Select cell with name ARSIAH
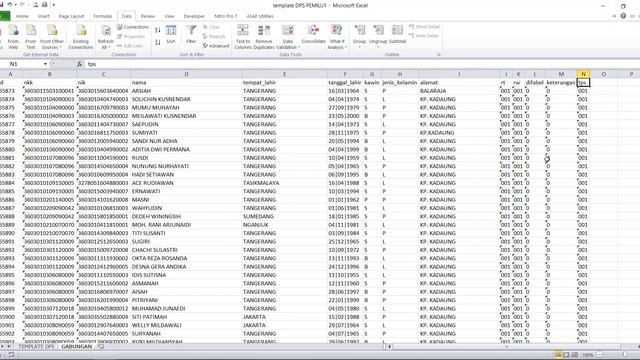The image size is (640, 360). [186, 91]
